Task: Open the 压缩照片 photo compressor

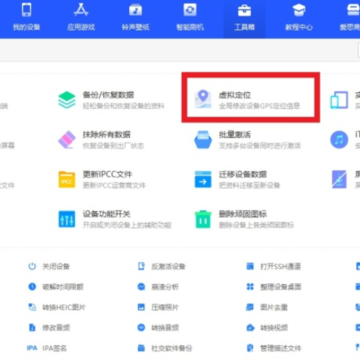Action: point(158,307)
